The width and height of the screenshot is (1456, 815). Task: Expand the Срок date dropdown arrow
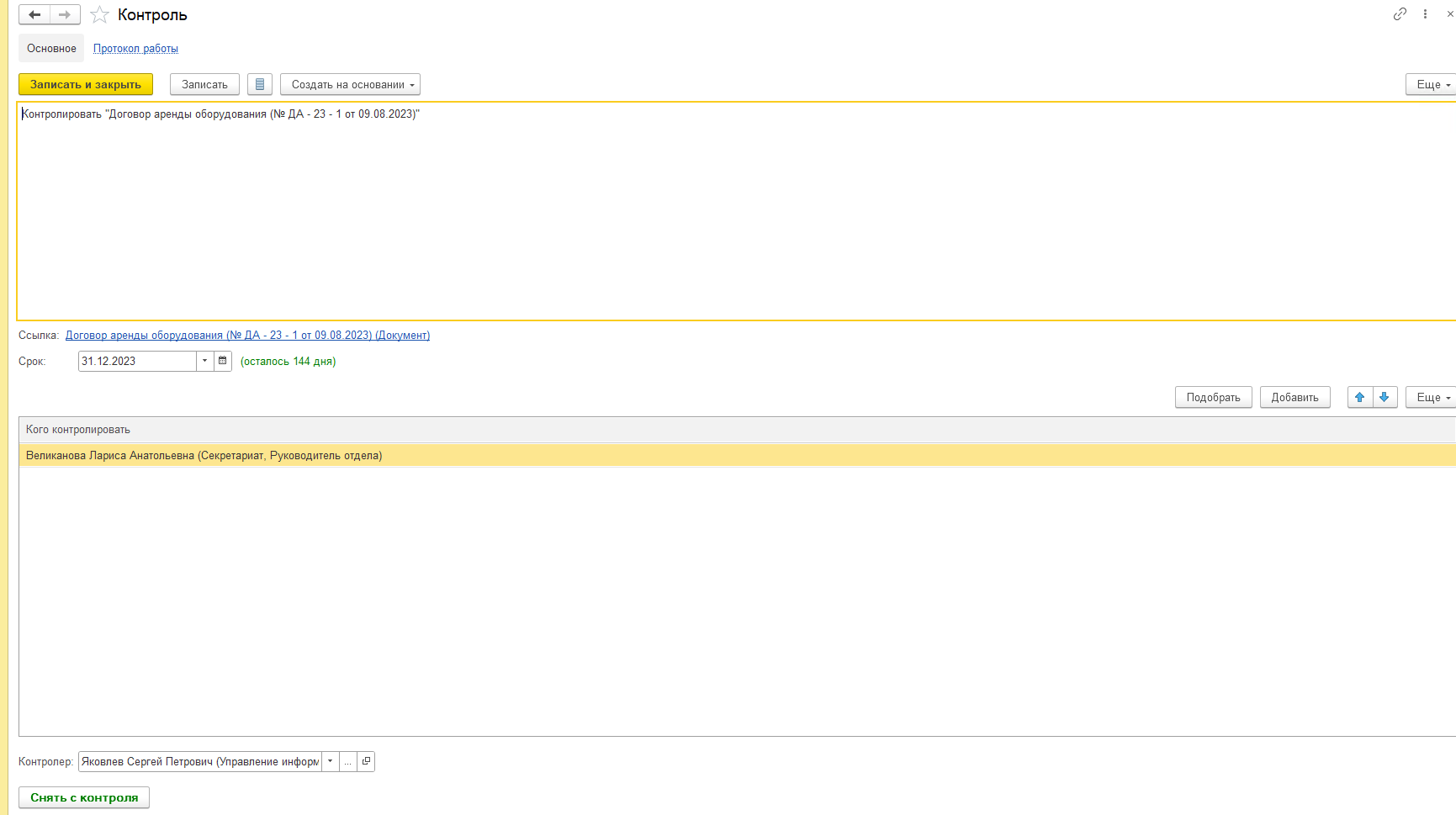coord(204,361)
